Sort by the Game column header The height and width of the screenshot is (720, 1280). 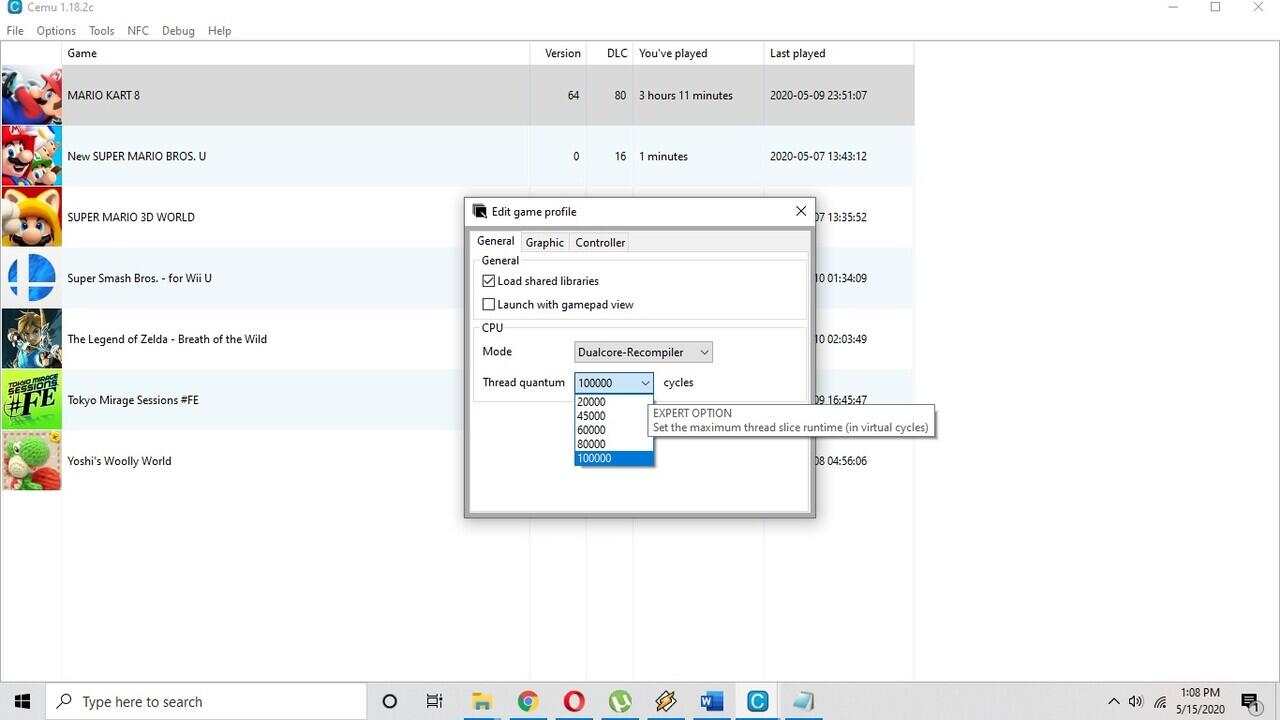tap(296, 53)
